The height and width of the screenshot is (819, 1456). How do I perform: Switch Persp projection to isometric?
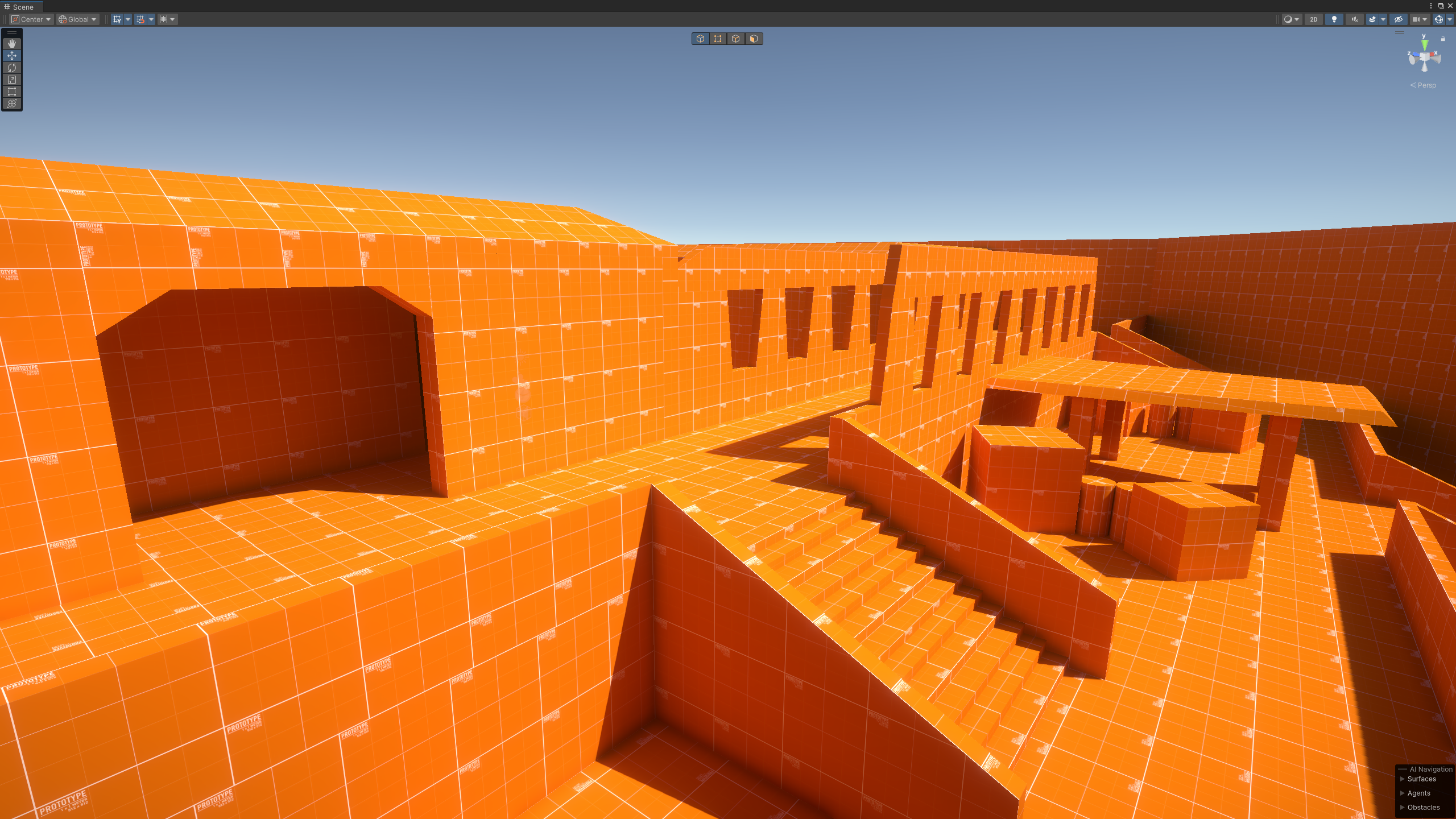(1424, 85)
